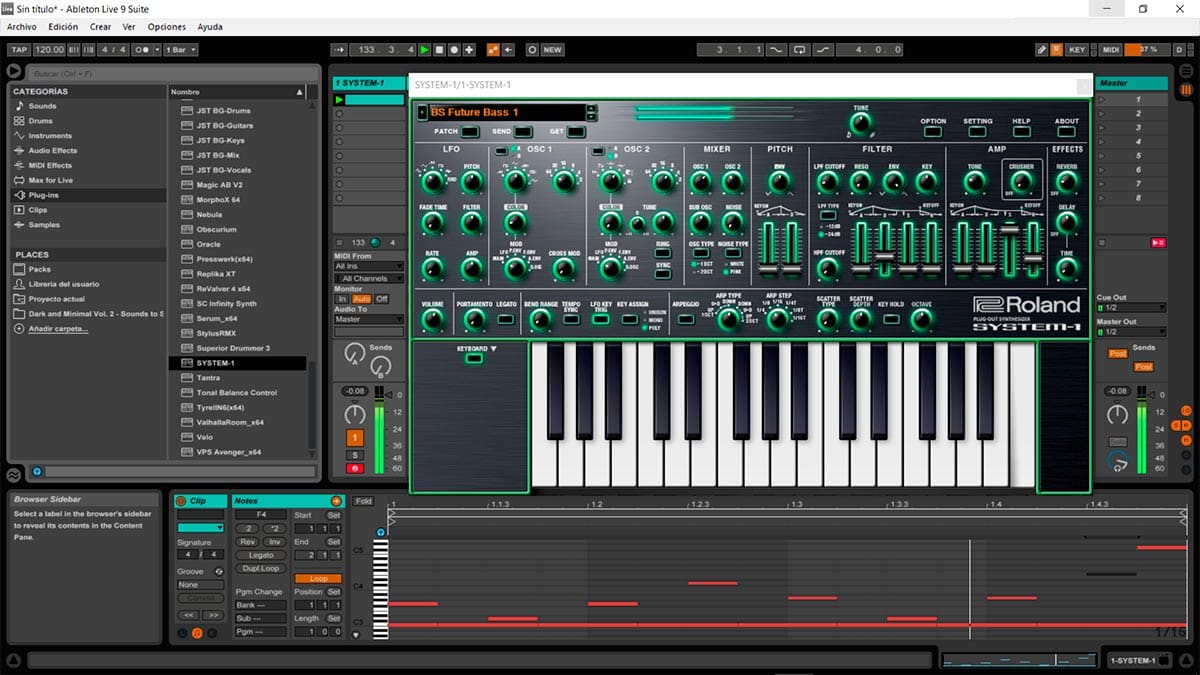Screen dimensions: 1200x675
Task: Select the Drums category in browser
Action: [x=41, y=121]
